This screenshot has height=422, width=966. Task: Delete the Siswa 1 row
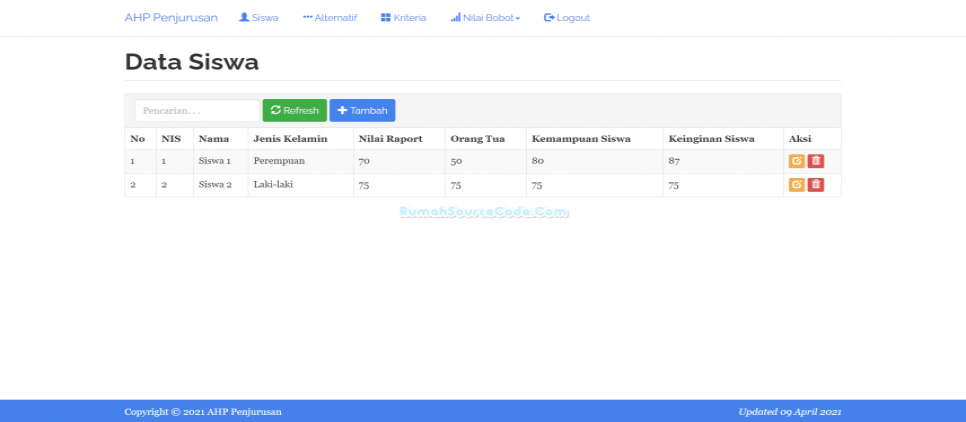click(816, 161)
